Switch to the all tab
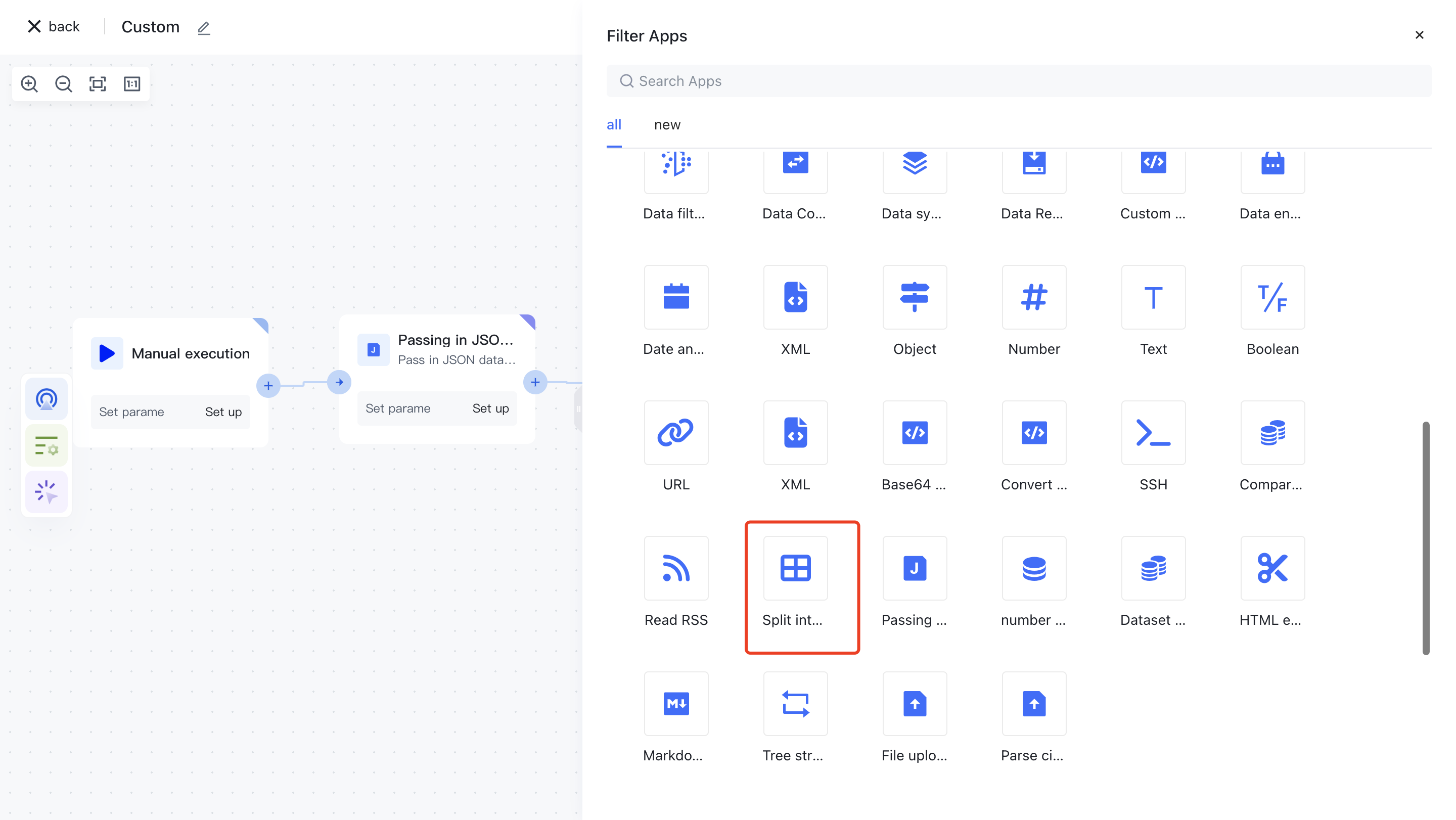The image size is (1456, 820). coord(614,125)
